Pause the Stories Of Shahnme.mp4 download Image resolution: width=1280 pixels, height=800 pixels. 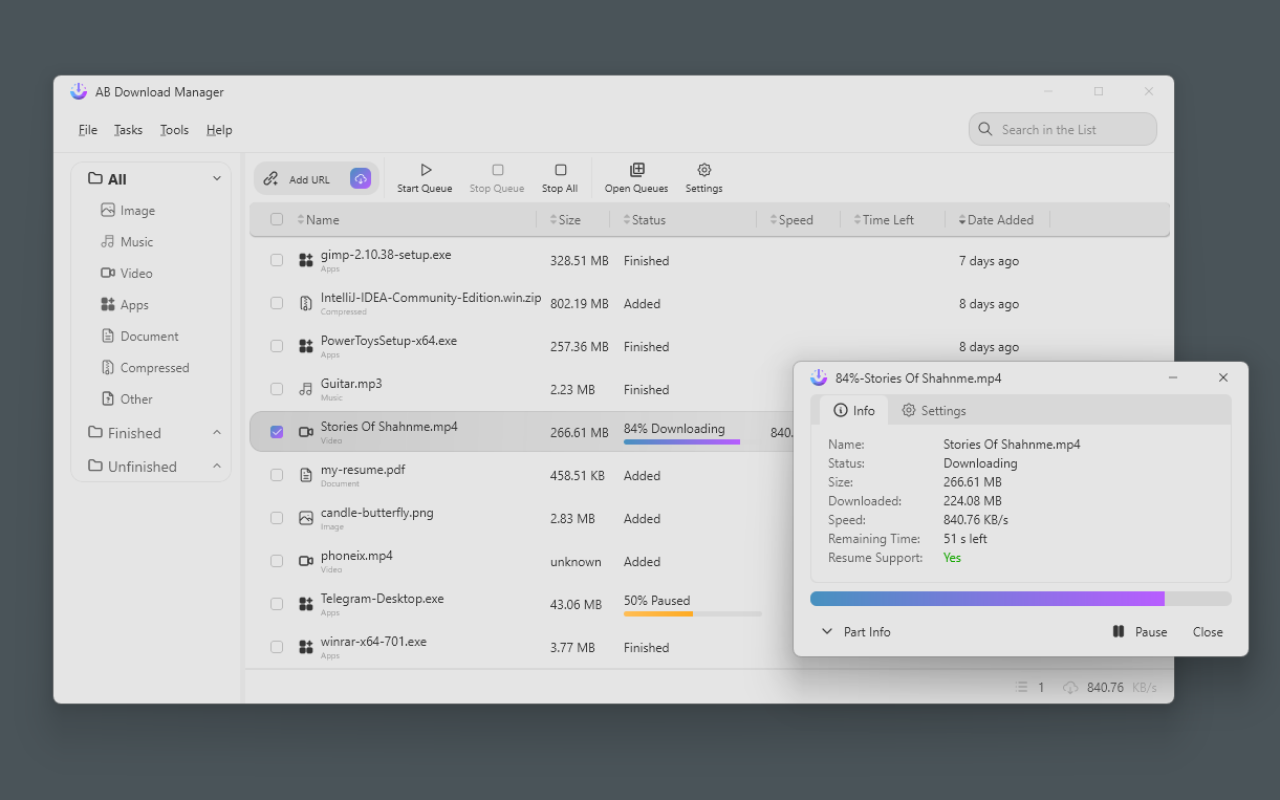pos(1139,631)
